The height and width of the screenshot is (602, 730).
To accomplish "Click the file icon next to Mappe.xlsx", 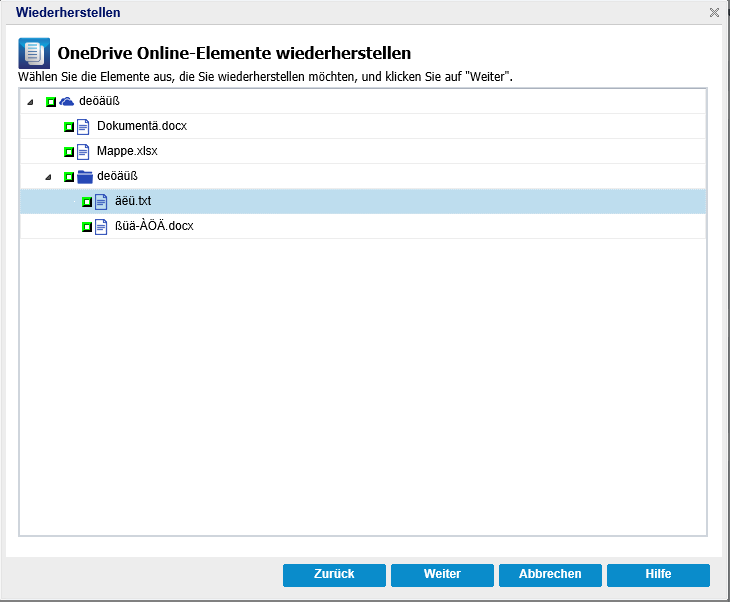I will point(83,152).
